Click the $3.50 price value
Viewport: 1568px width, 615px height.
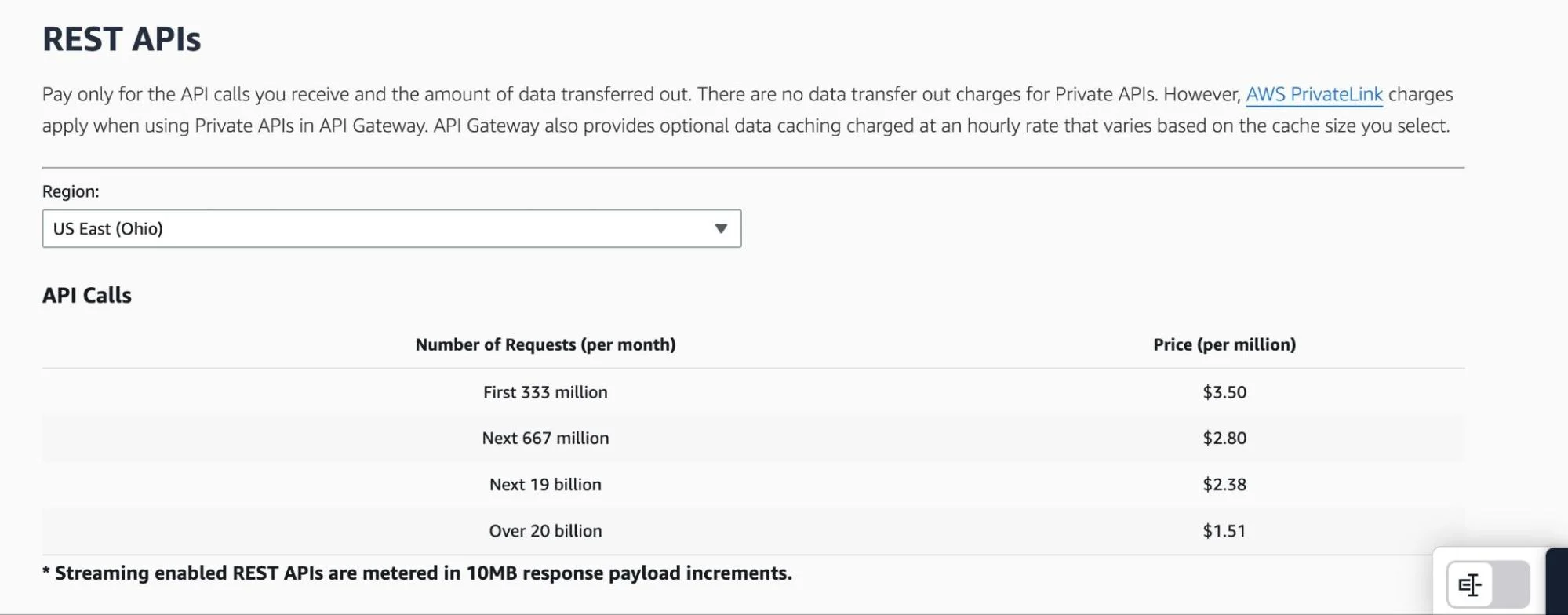[x=1224, y=391]
